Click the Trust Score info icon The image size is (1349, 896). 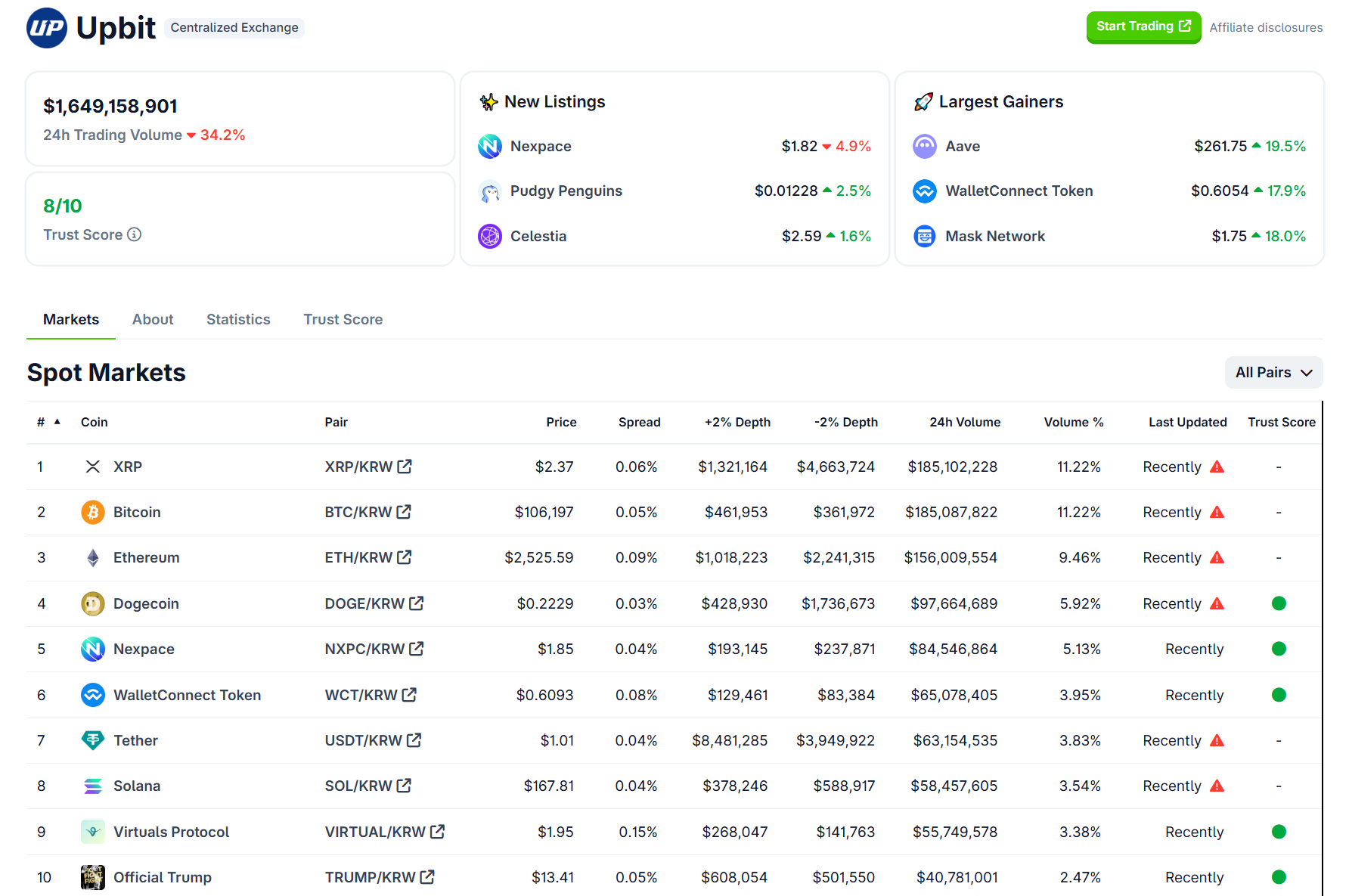[135, 234]
